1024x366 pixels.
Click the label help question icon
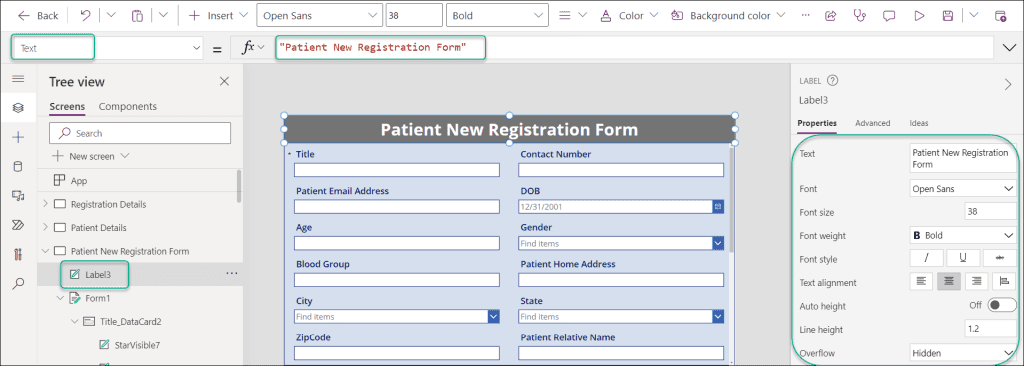pos(832,81)
